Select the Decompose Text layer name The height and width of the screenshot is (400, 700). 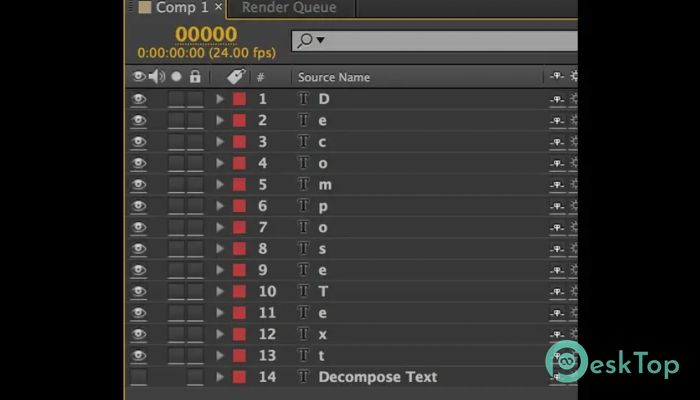[378, 377]
